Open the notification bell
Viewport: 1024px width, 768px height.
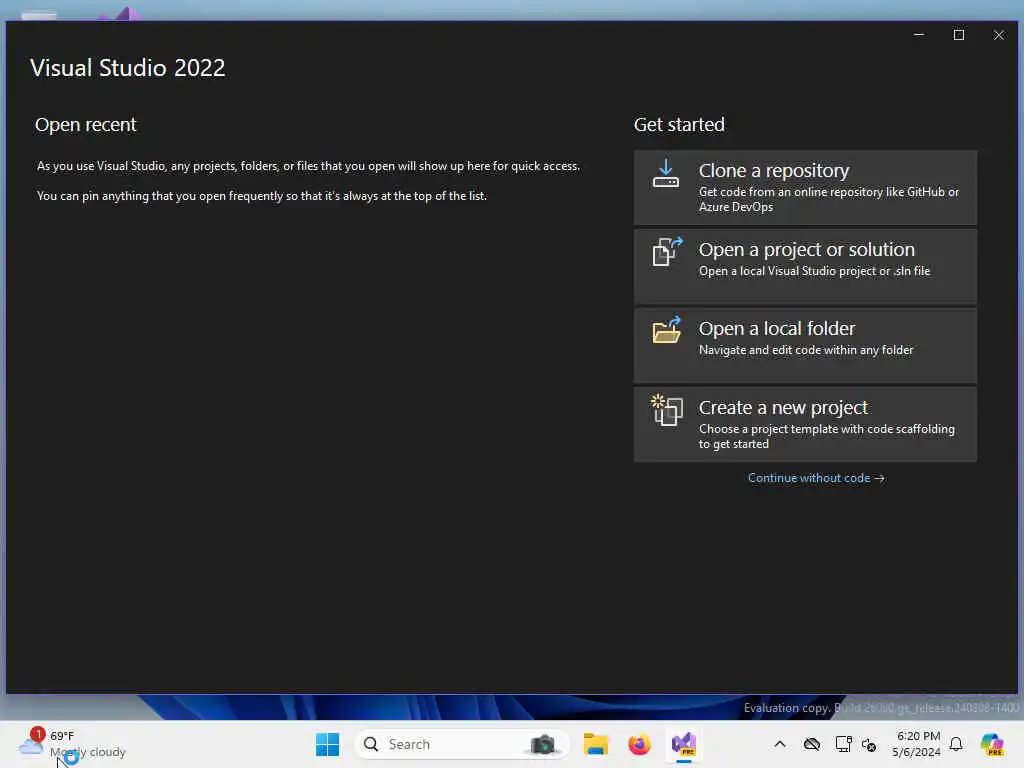[x=956, y=744]
